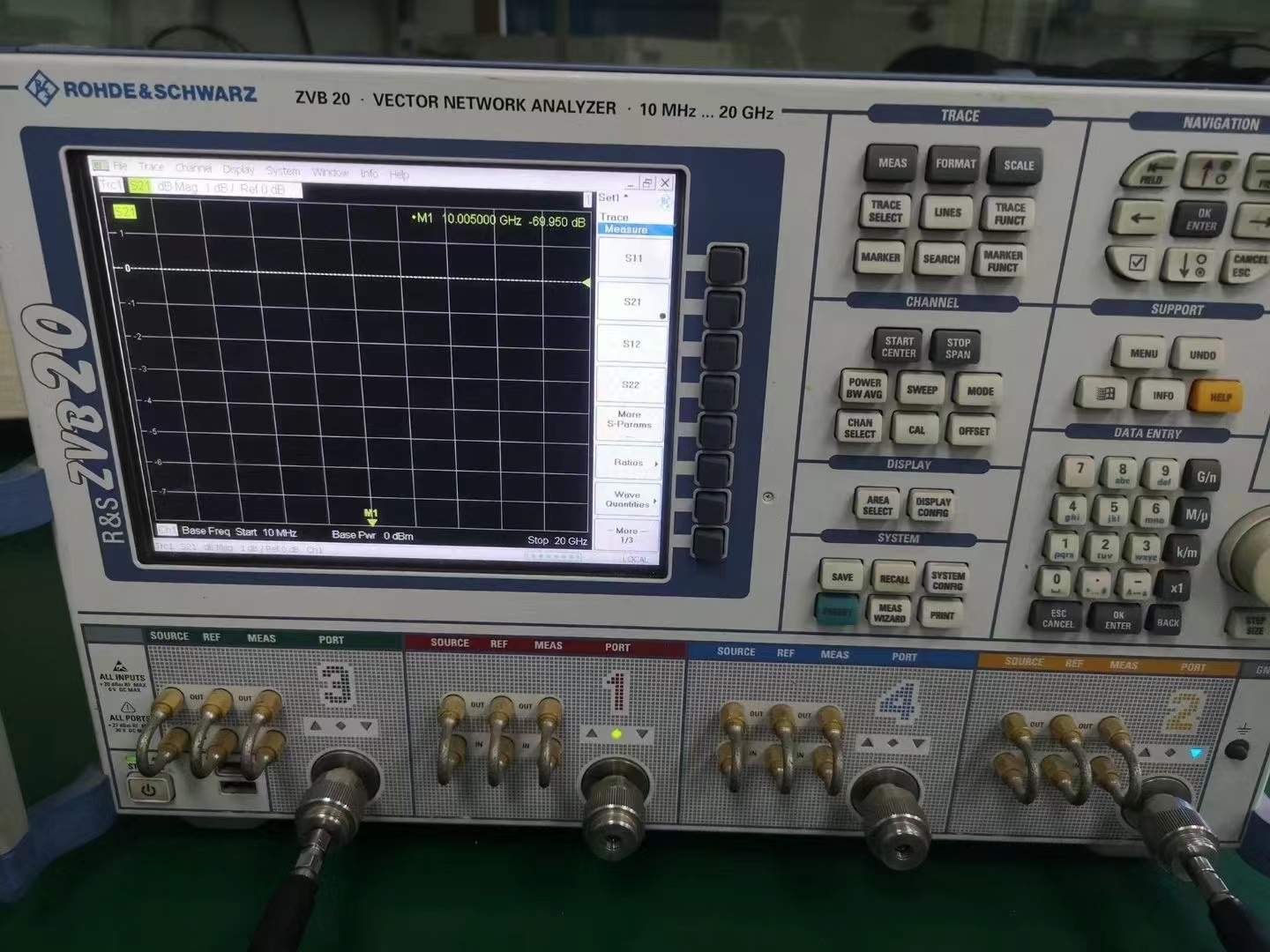The width and height of the screenshot is (1270, 952).
Task: Open the Wave Quantities submenu softkey
Action: click(x=628, y=500)
